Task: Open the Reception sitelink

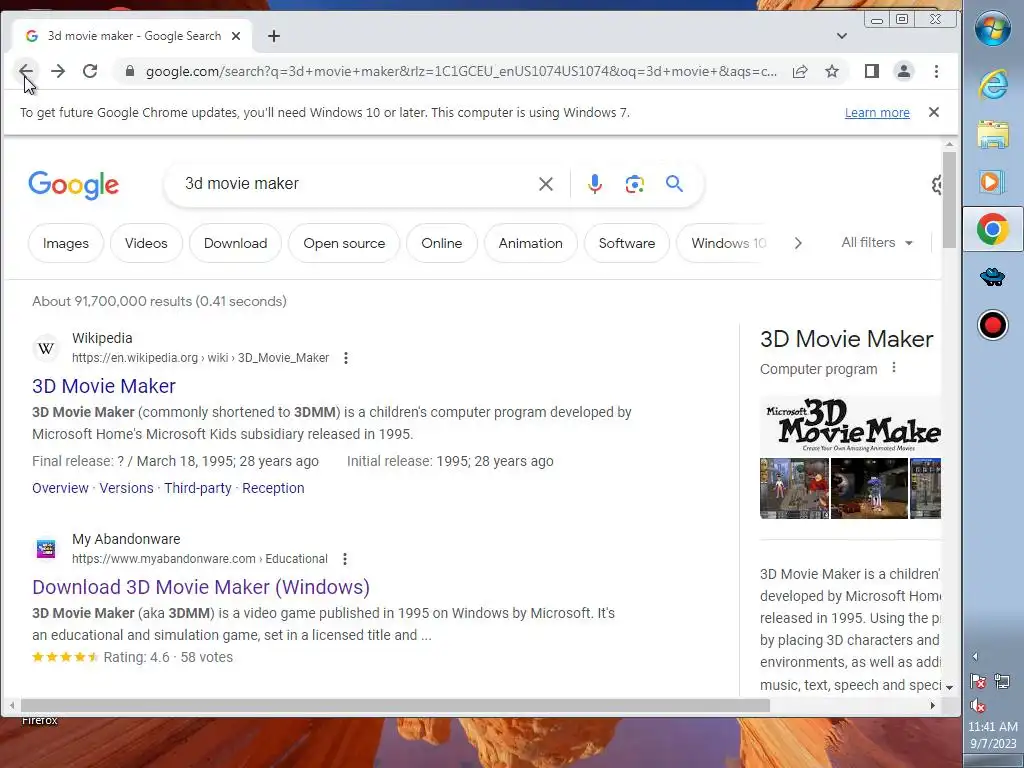Action: [273, 488]
